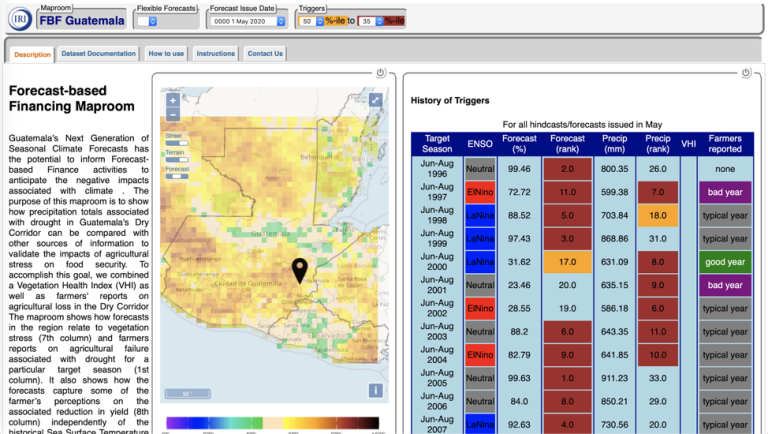Click the FBF Guatemala maproom title

click(x=81, y=19)
